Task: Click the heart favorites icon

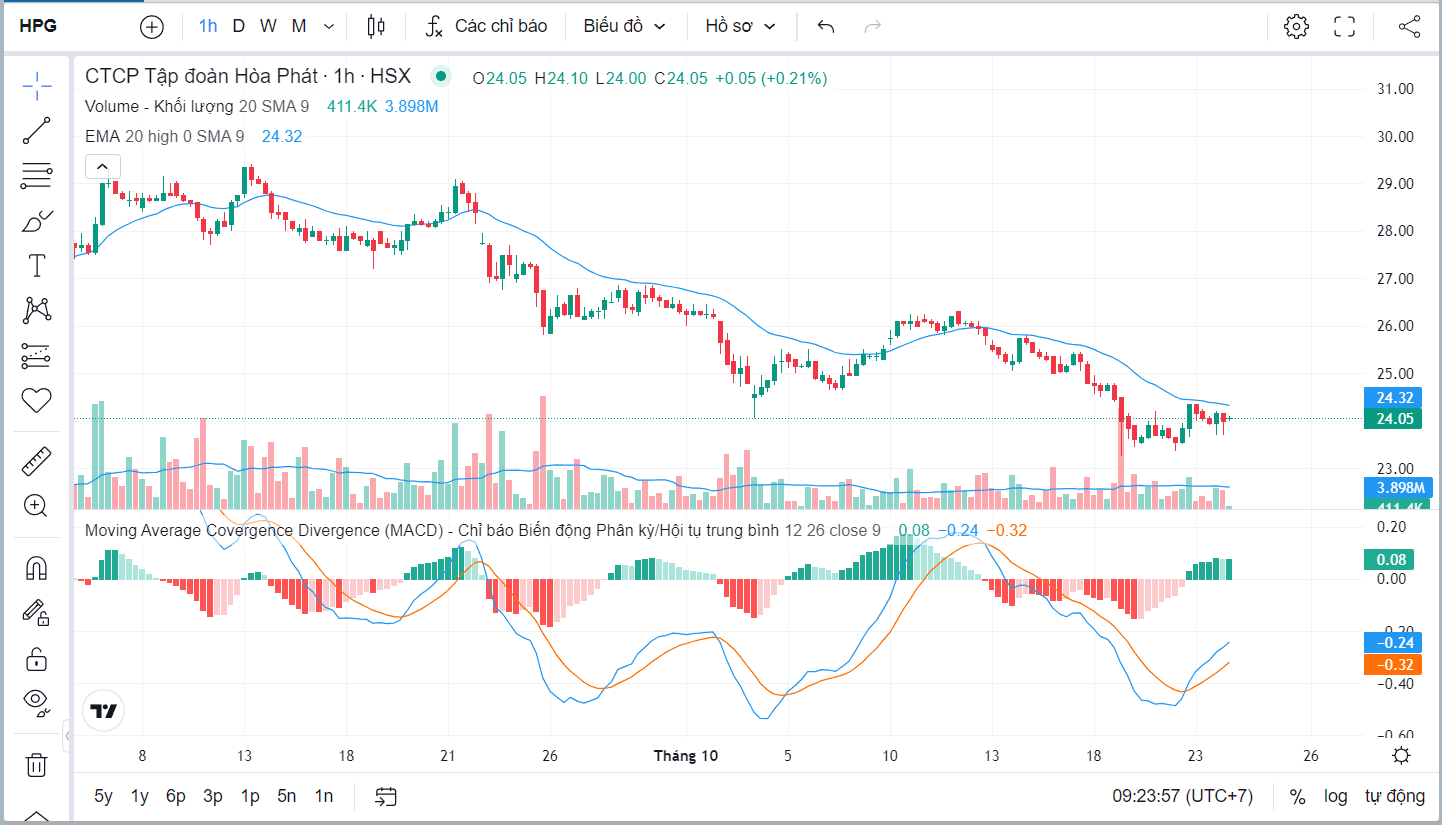Action: tap(36, 401)
